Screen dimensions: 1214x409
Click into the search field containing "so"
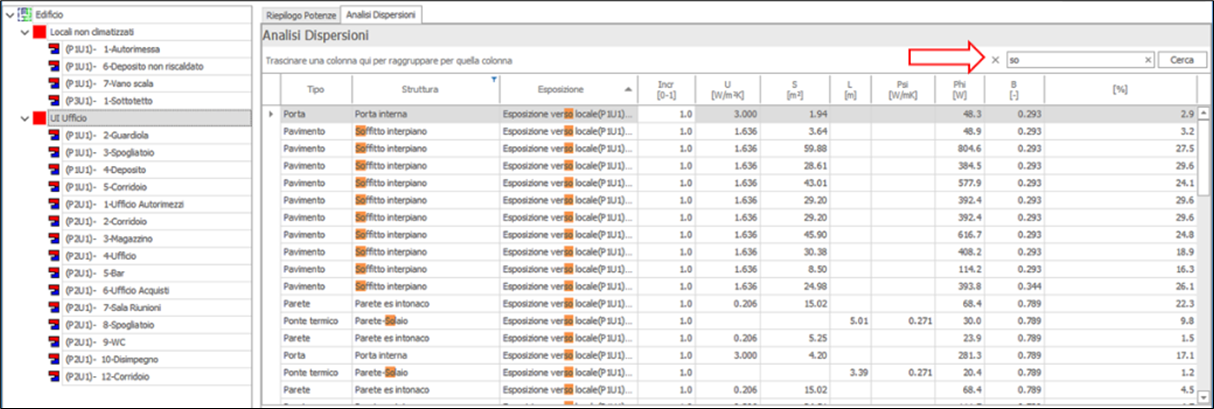tap(1075, 60)
